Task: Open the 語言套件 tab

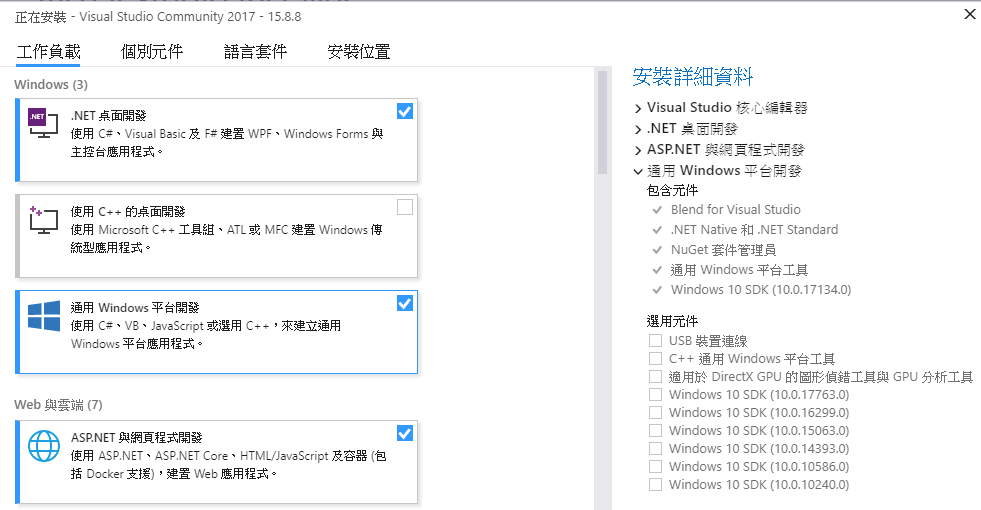Action: click(255, 51)
